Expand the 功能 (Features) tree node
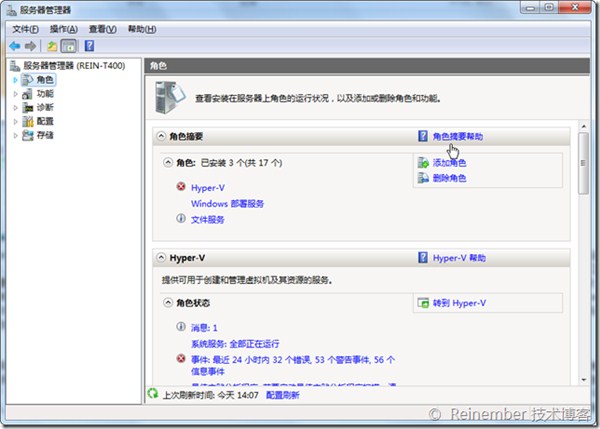This screenshot has height=429, width=600. [16, 93]
